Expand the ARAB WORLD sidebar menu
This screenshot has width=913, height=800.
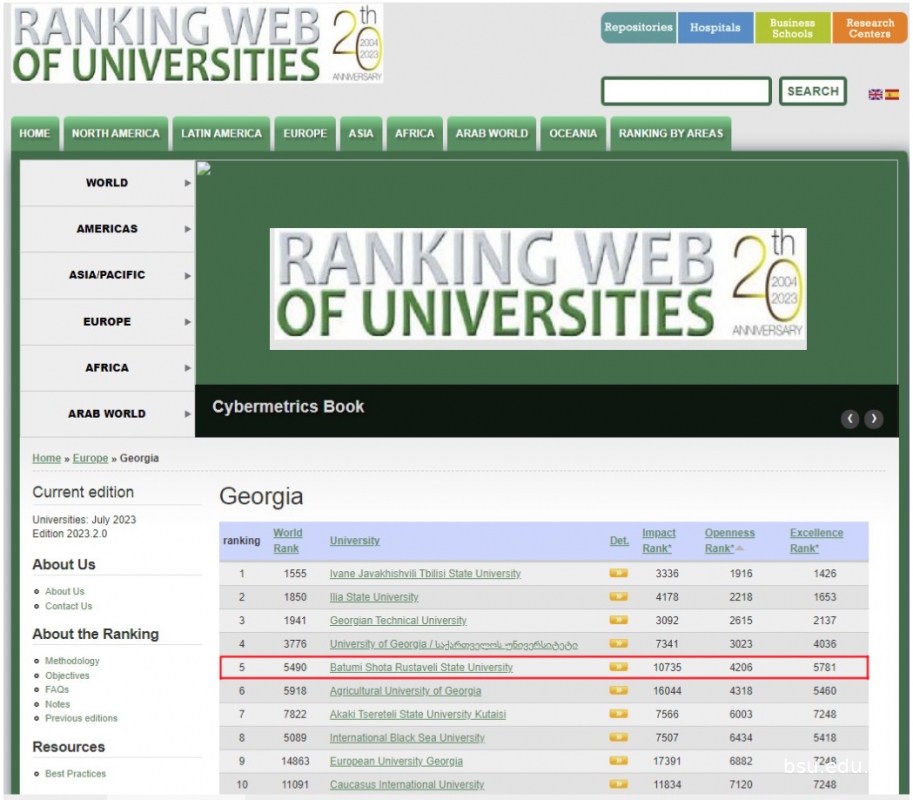[107, 414]
